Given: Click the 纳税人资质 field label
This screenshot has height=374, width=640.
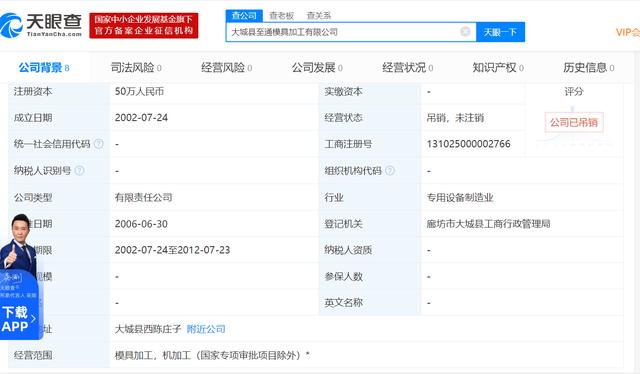Looking at the screenshot, I should click(348, 250).
